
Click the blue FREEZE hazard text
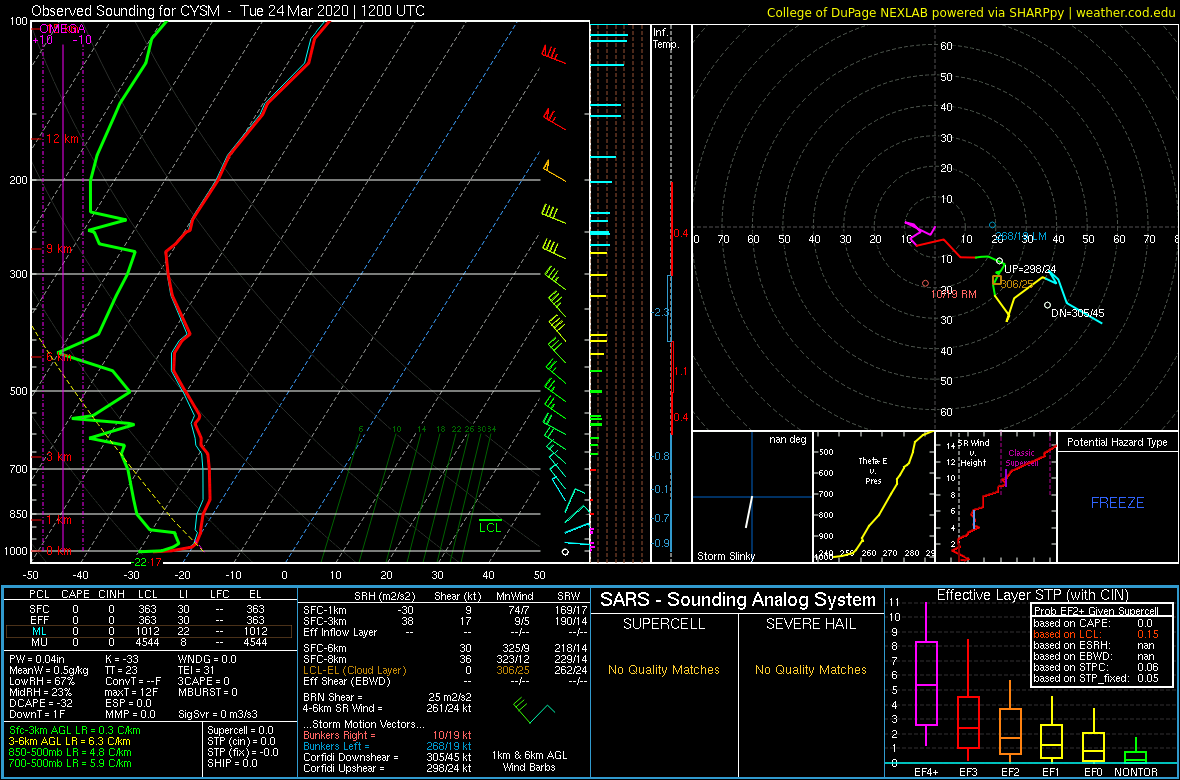1118,502
